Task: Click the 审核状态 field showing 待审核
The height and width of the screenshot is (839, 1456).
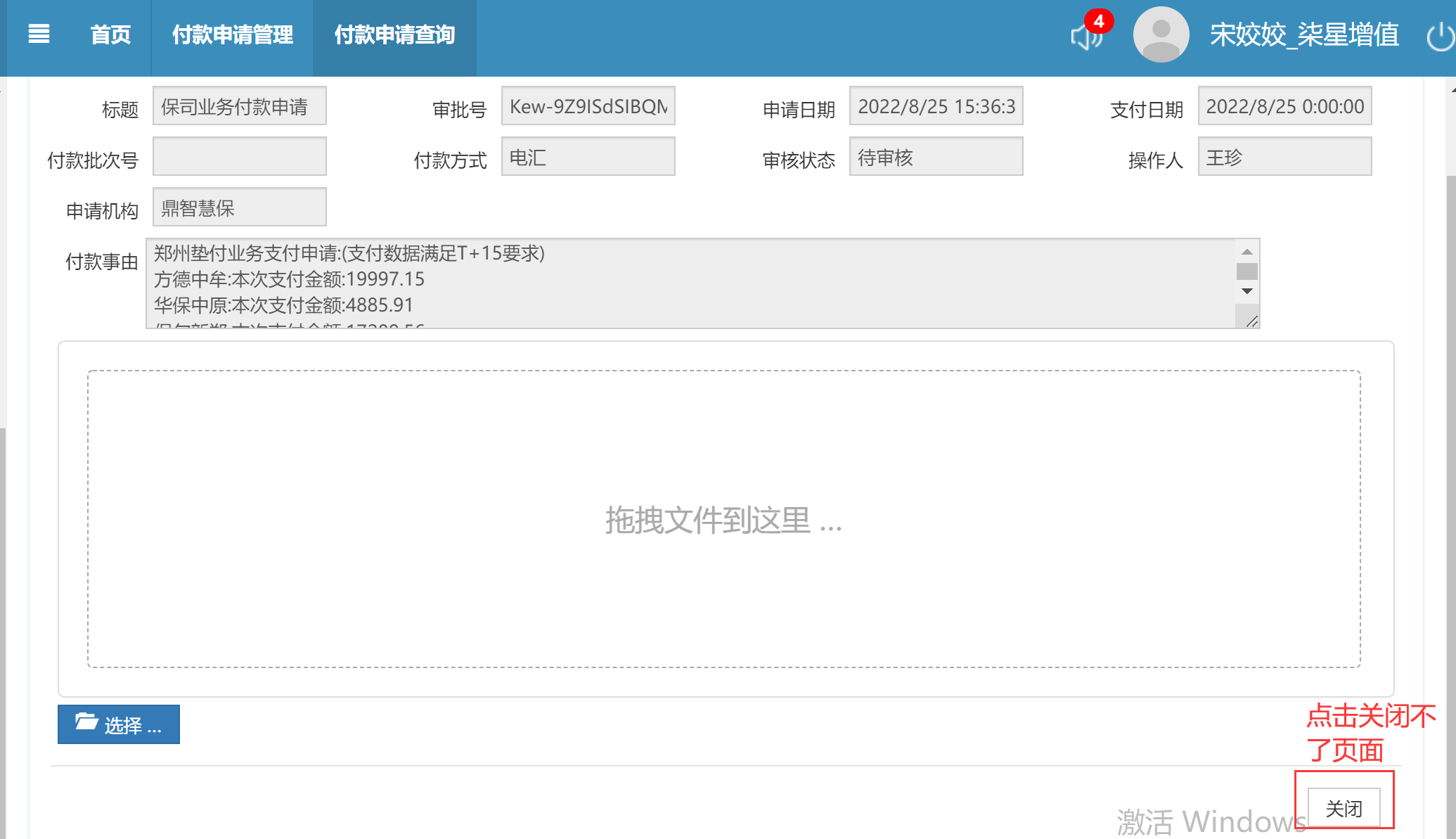Action: 936,157
